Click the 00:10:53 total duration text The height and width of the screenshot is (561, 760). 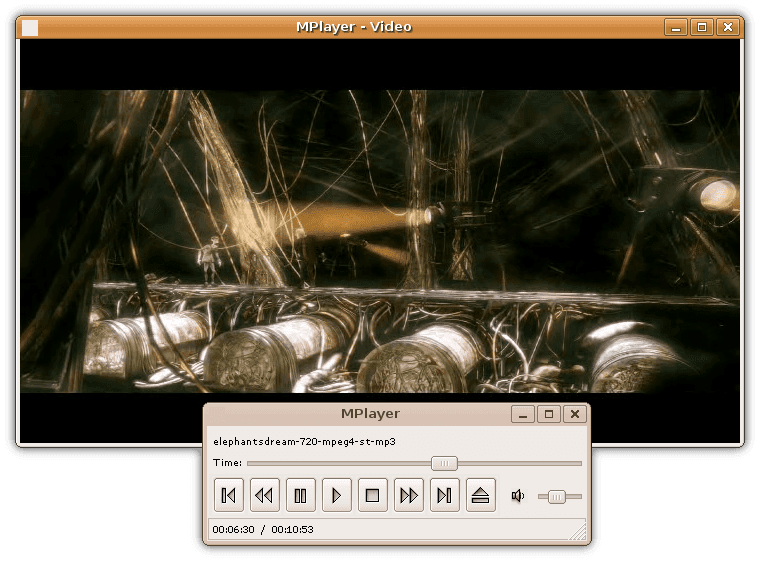click(x=292, y=529)
